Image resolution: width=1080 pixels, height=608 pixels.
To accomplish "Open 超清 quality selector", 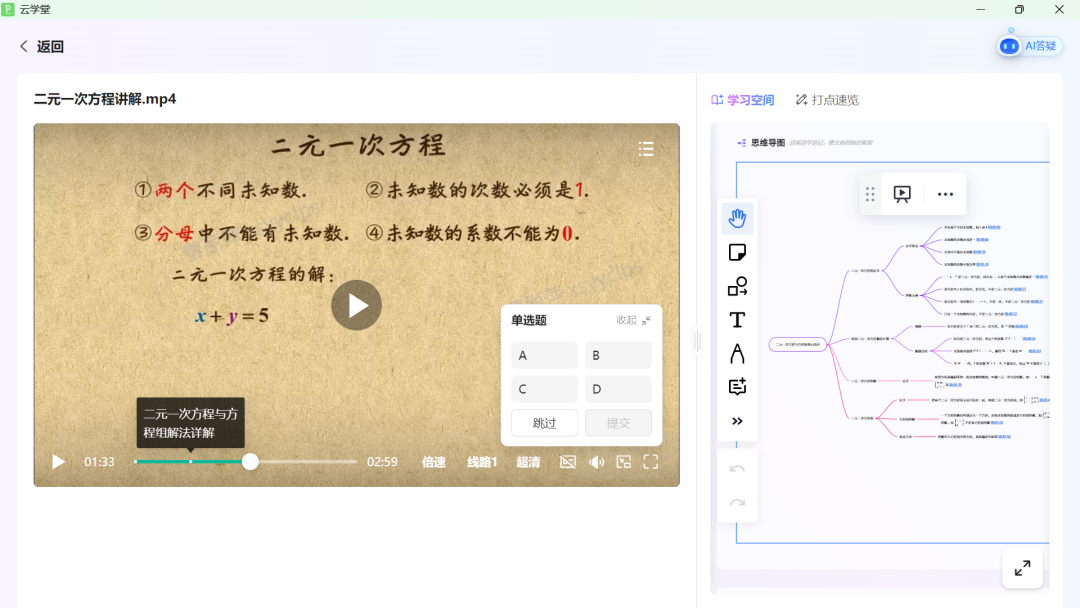I will click(x=528, y=462).
